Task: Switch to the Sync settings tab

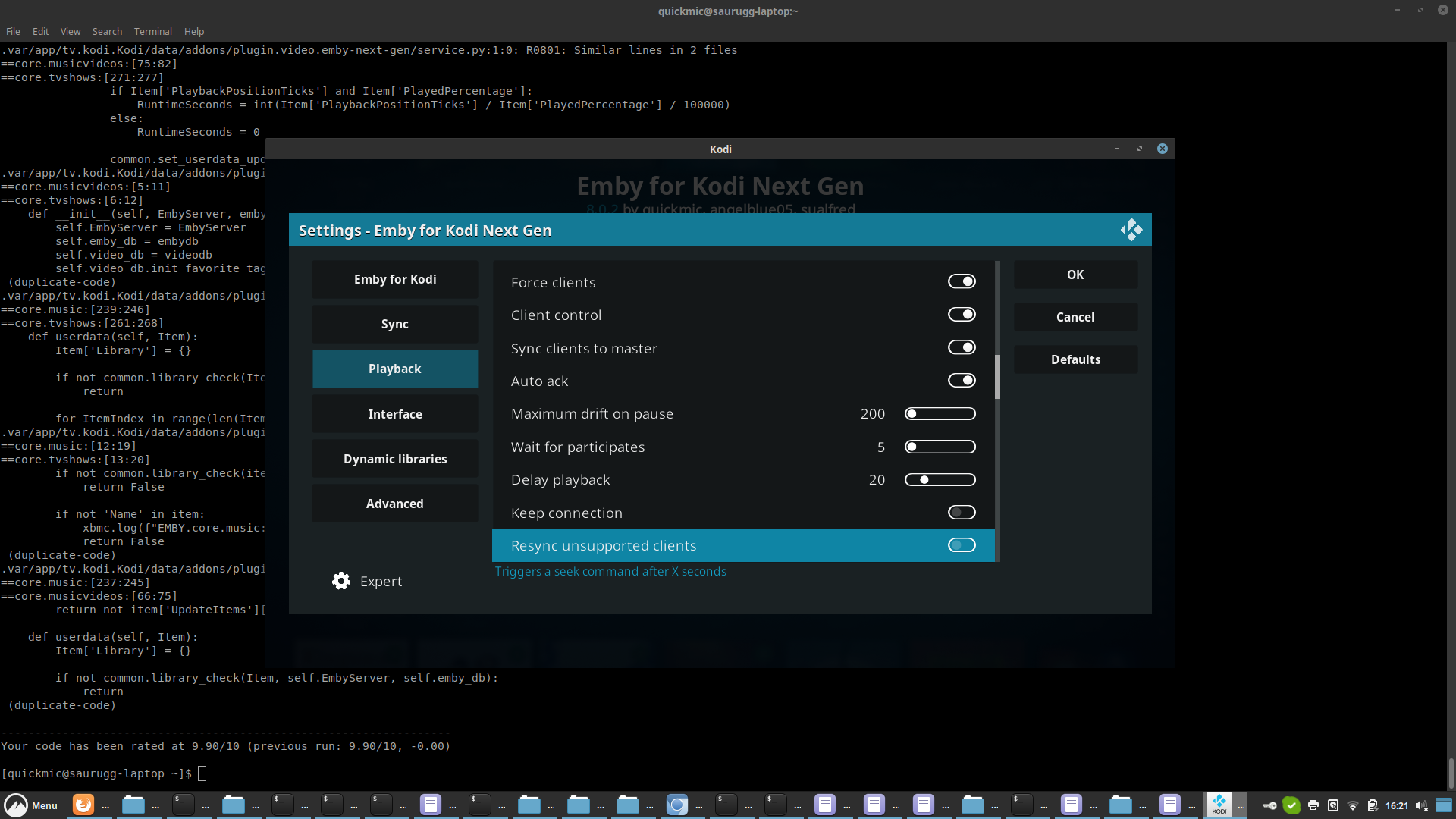Action: [394, 324]
